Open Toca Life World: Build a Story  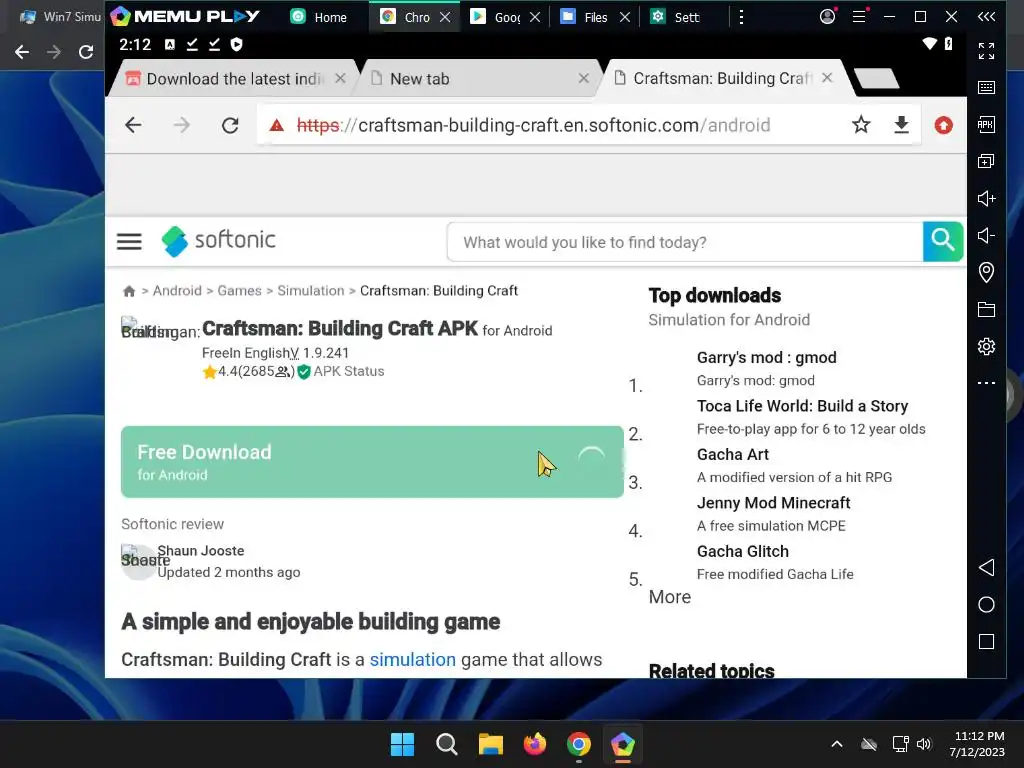802,406
